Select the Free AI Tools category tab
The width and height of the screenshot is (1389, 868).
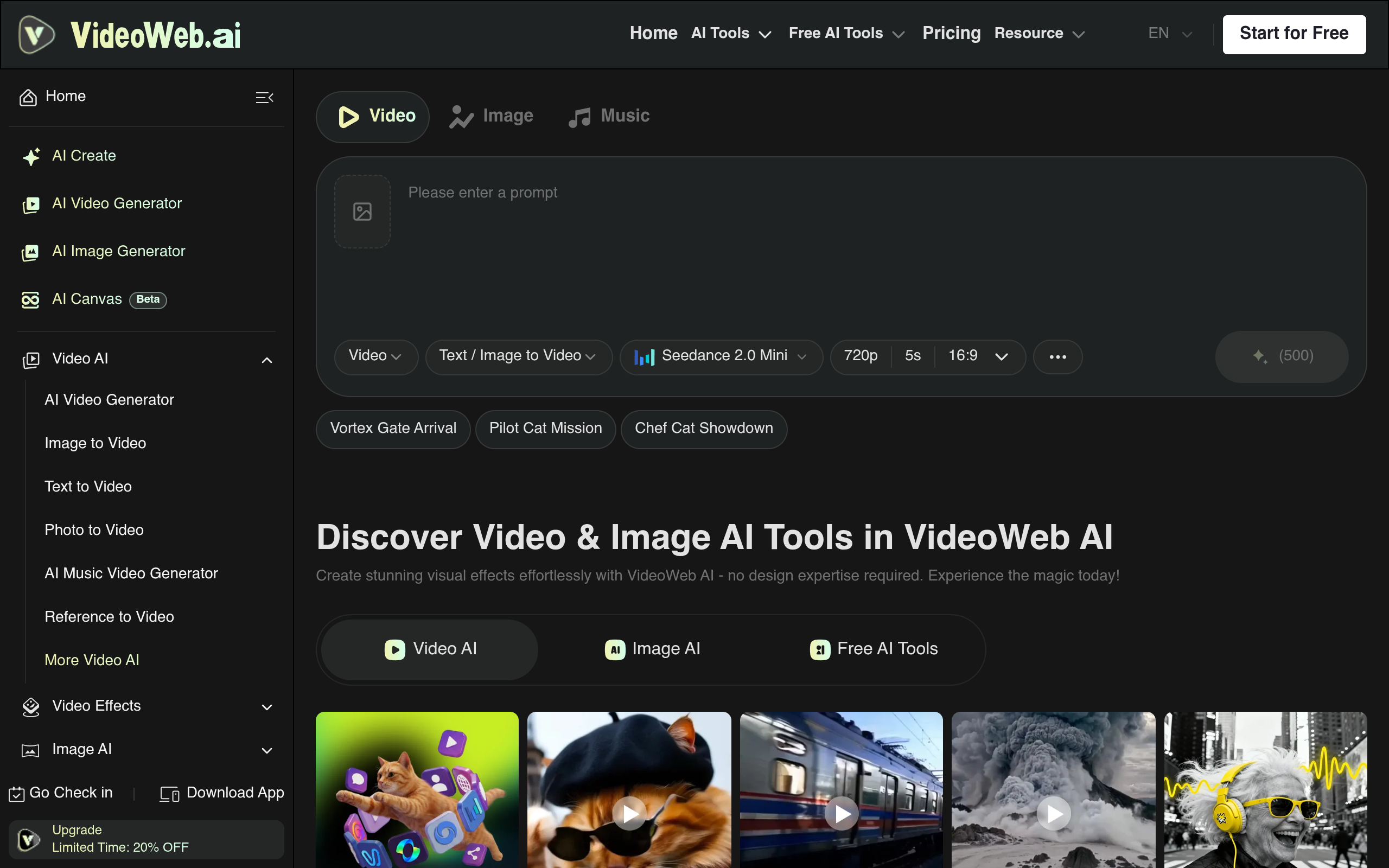click(874, 649)
